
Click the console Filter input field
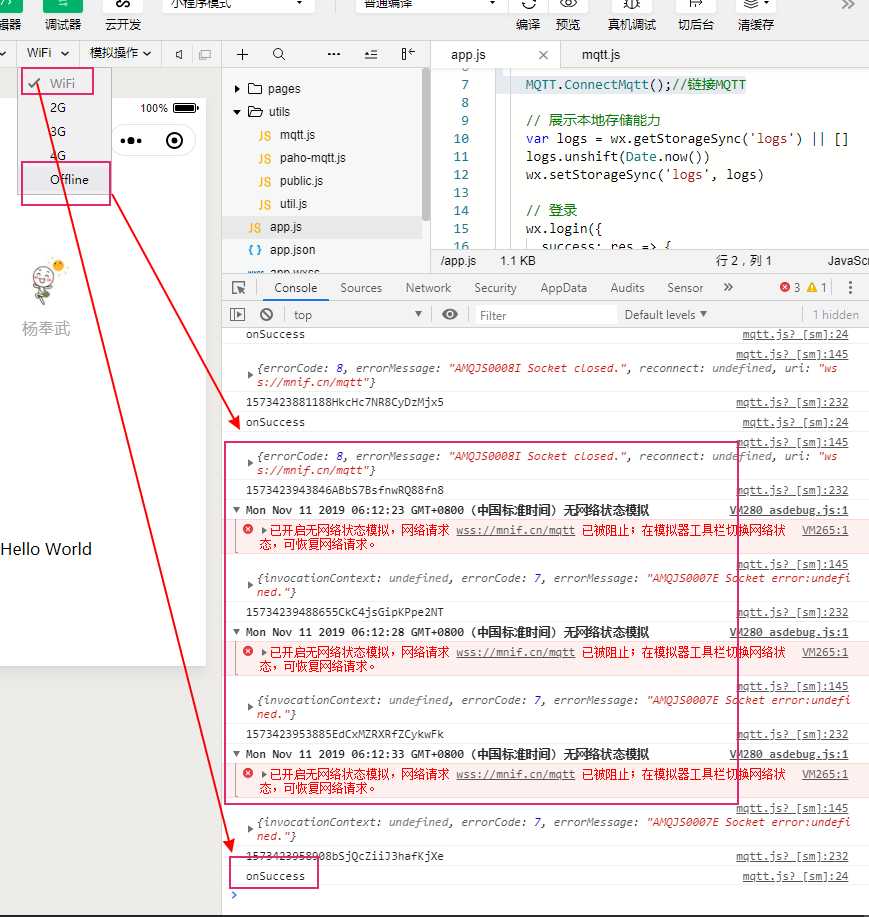[x=545, y=315]
